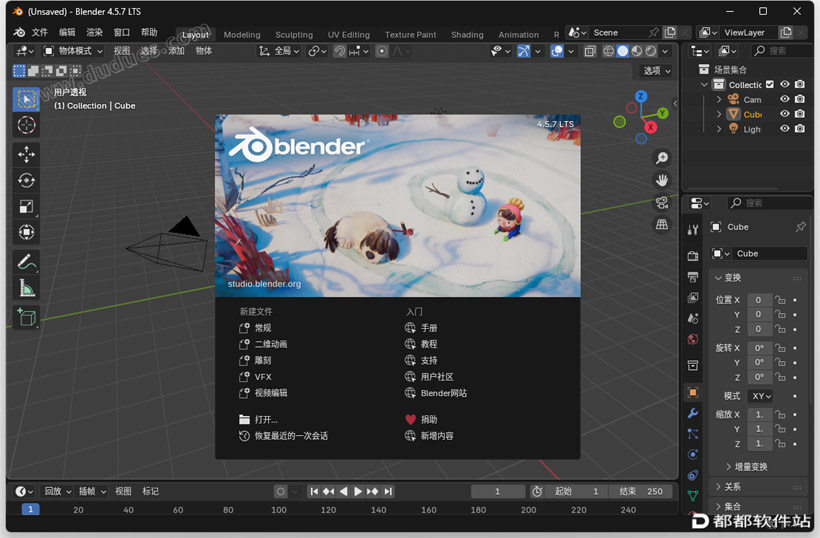The image size is (820, 538).
Task: Open the File menu
Action: (x=39, y=32)
